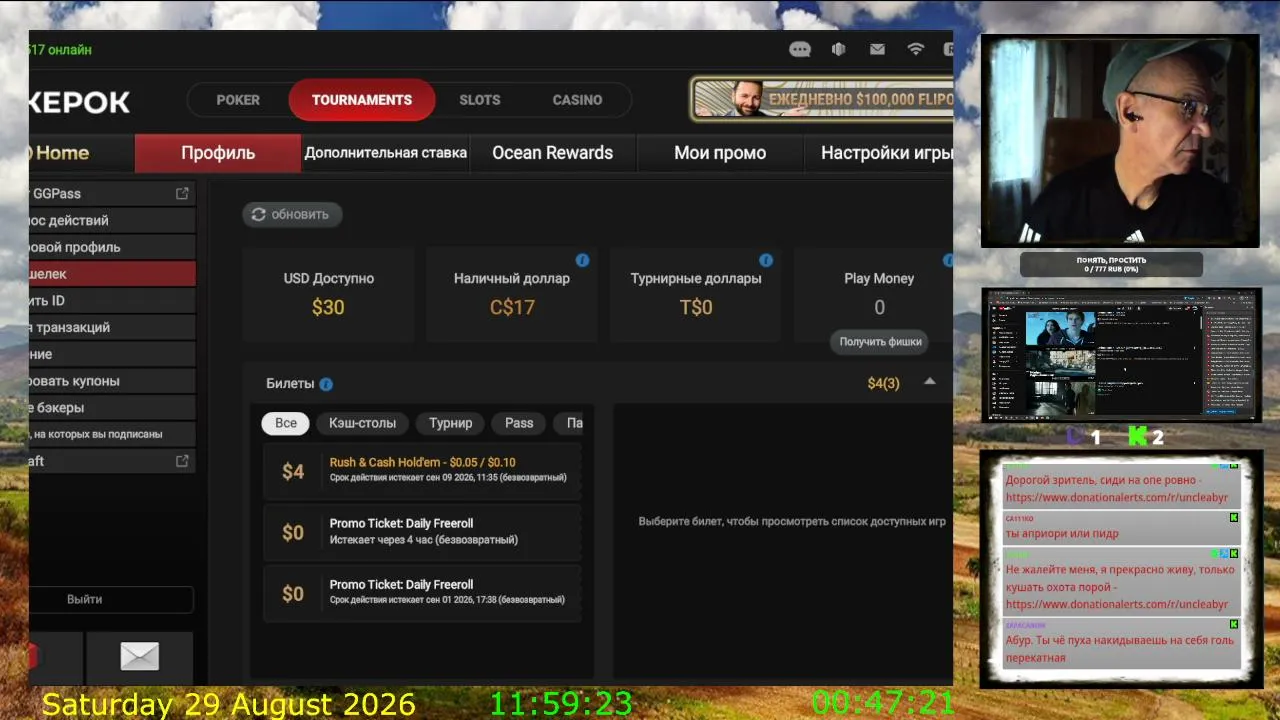The height and width of the screenshot is (720, 1280).
Task: Filter tickets by Кэш-столы
Action: 362,423
